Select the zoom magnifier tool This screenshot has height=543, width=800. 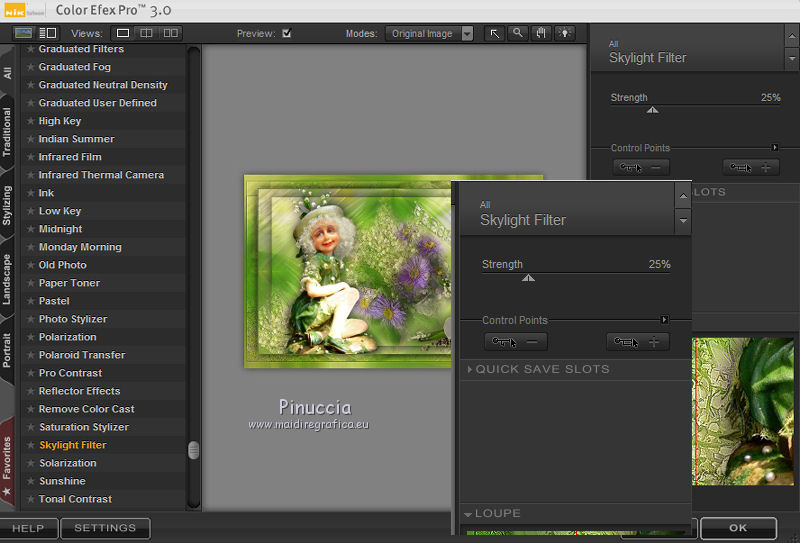[518, 34]
